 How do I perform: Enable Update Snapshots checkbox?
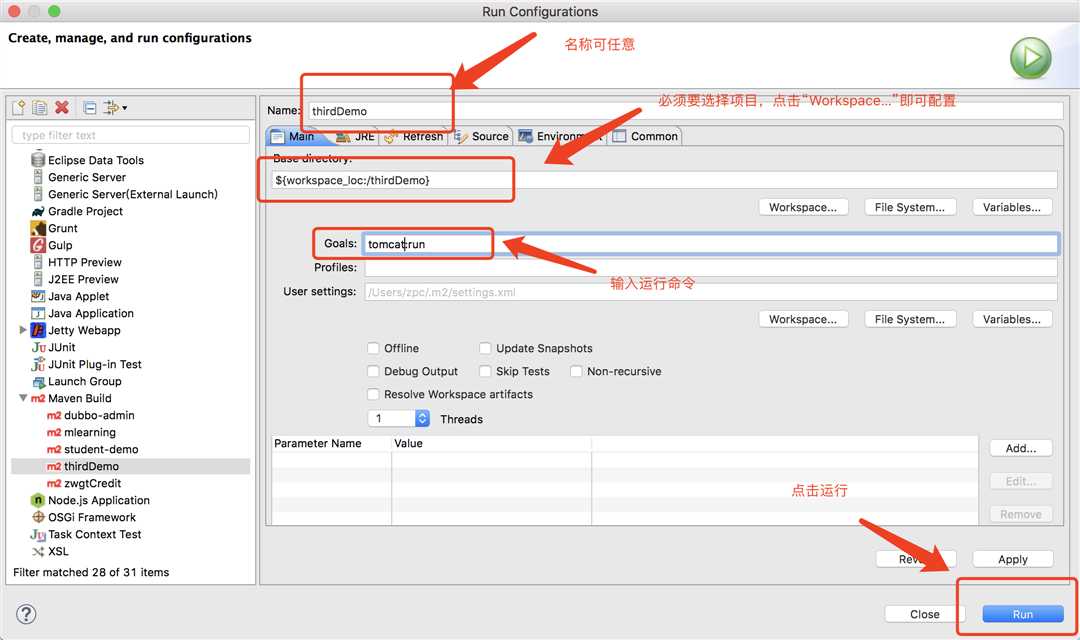click(x=485, y=348)
